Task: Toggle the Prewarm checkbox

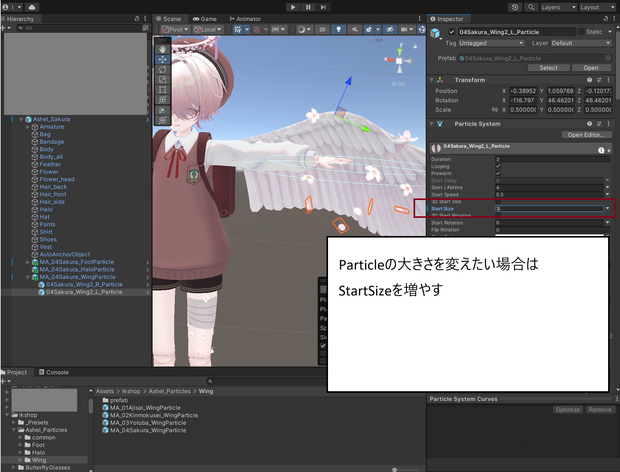Action: 498,173
